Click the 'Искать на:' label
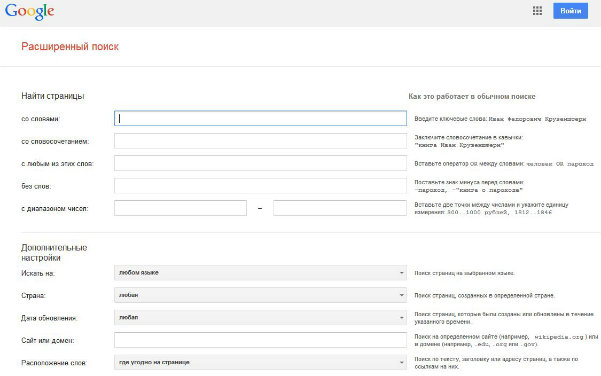Screen dimensions: 601x376 [38, 273]
